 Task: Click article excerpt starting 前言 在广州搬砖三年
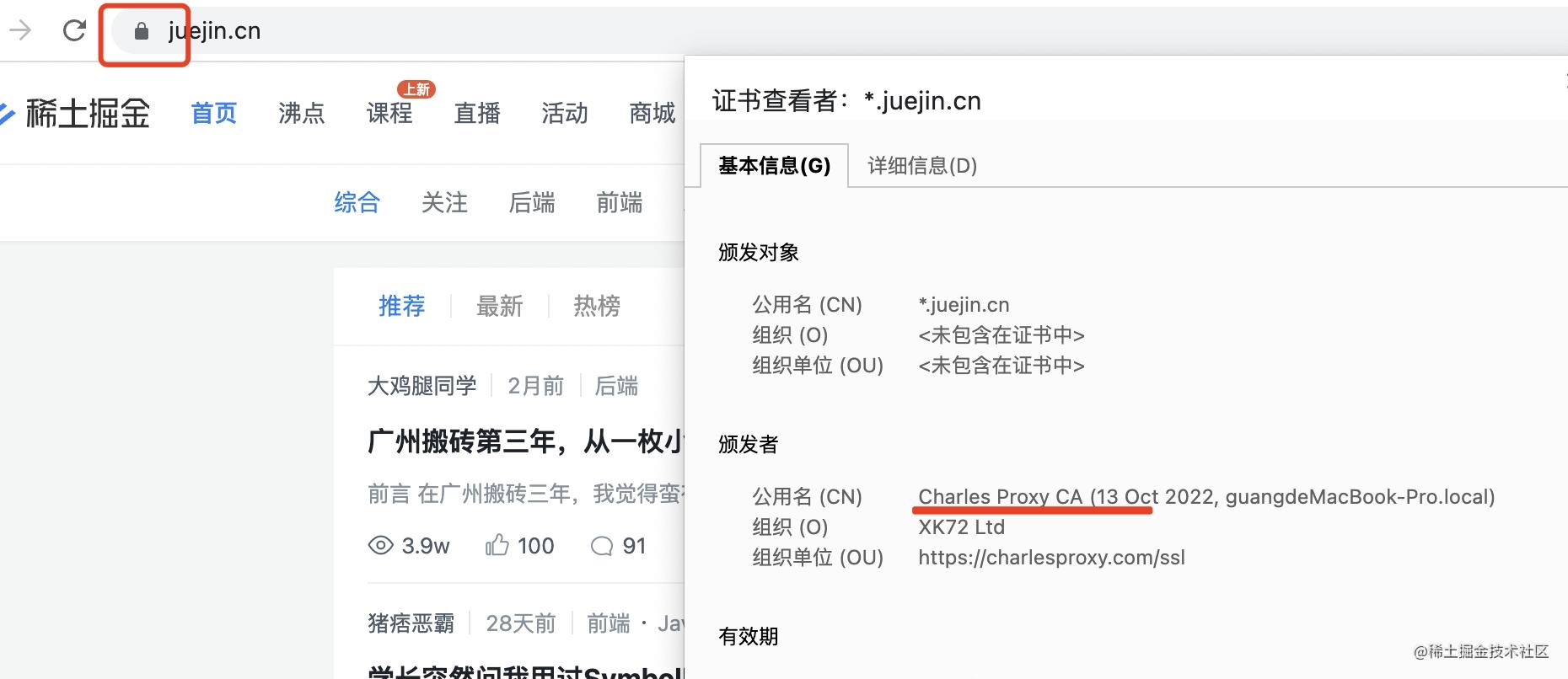[526, 494]
